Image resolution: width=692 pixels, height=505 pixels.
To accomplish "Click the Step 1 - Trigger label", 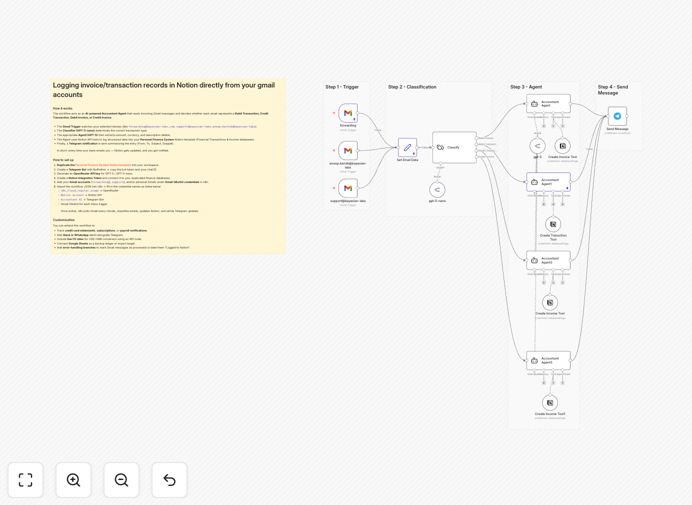I will (342, 87).
